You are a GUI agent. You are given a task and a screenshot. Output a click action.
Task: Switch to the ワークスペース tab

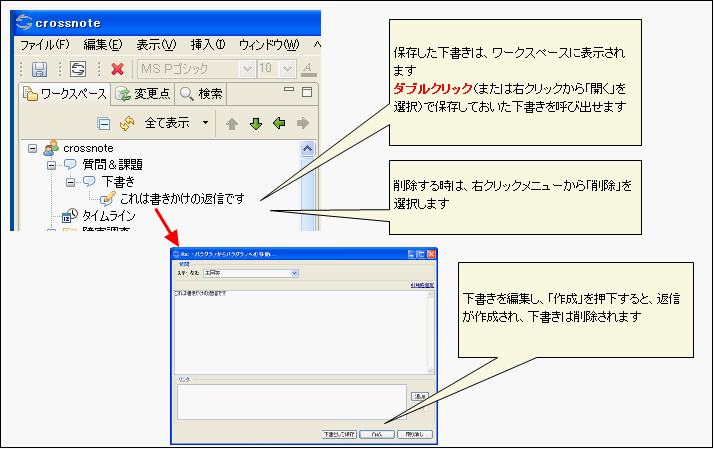point(65,94)
